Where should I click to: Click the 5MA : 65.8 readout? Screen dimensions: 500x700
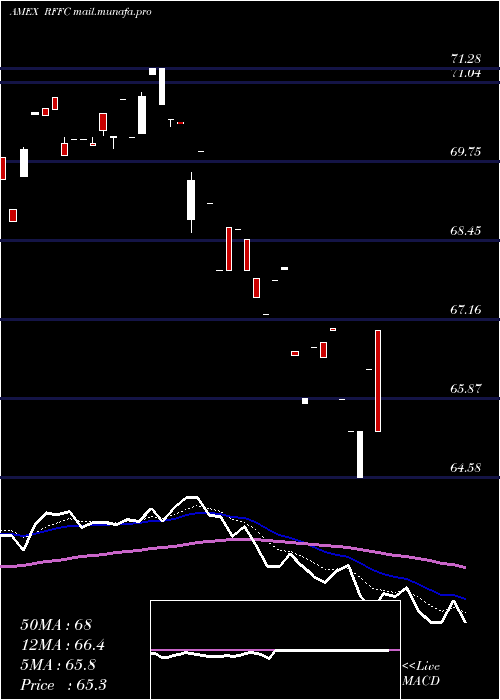pos(58,665)
